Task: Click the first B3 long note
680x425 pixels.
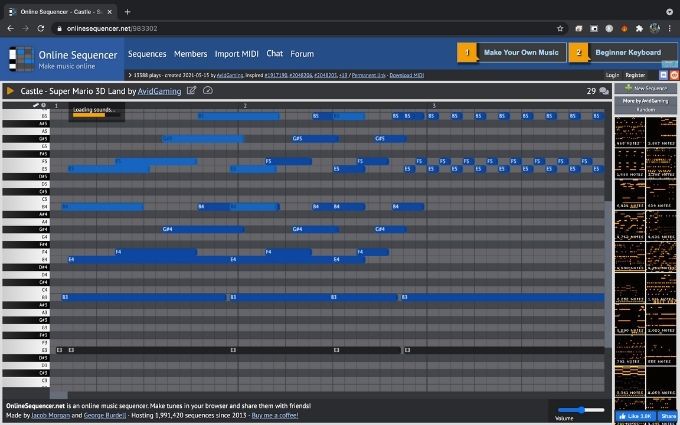Action: click(144, 297)
